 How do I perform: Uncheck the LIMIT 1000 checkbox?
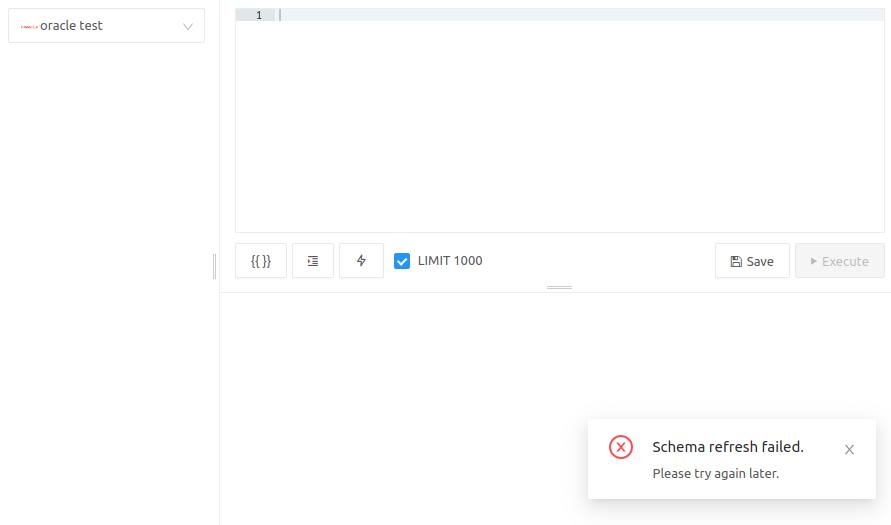402,261
